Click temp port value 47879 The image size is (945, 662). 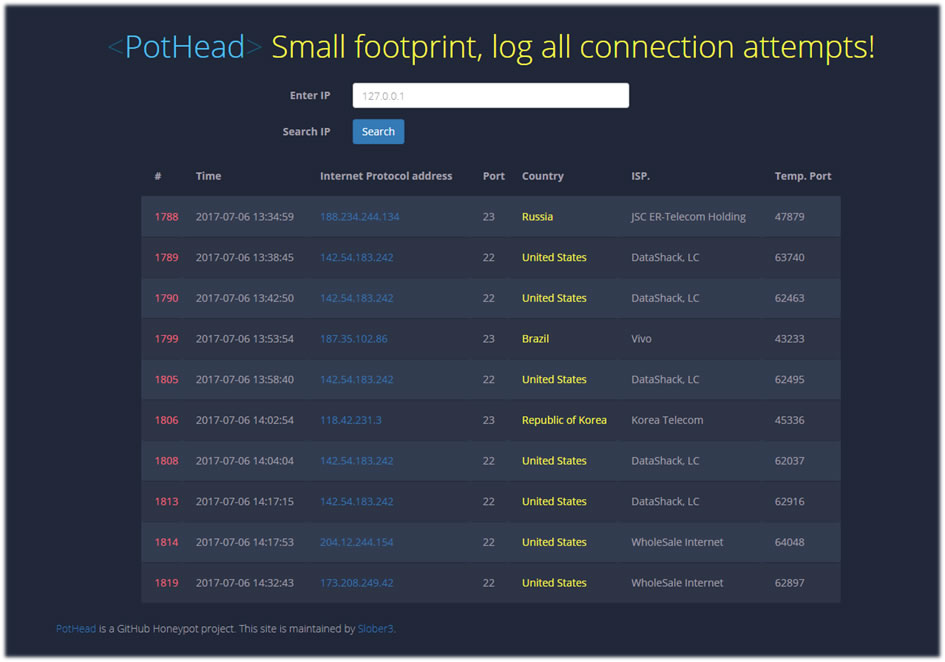coord(790,216)
